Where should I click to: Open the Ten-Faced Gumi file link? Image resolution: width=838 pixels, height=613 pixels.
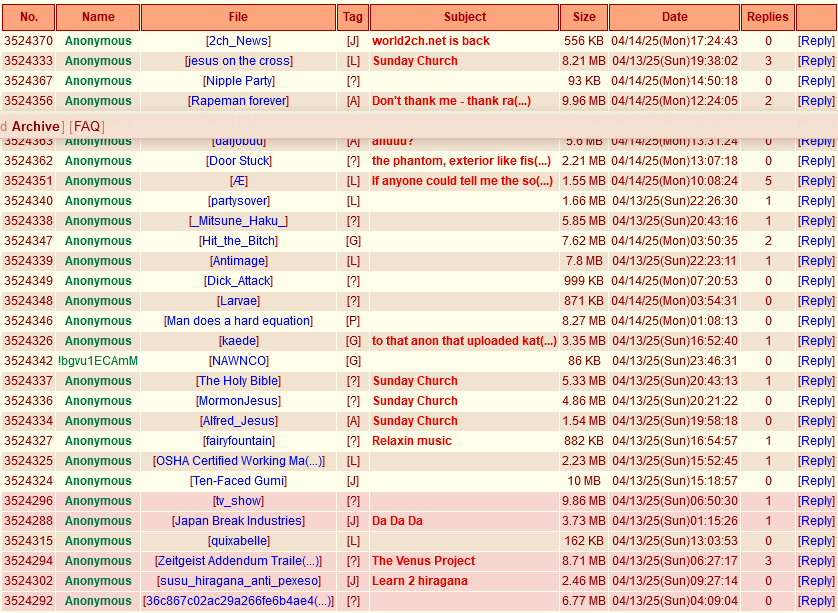tap(238, 481)
